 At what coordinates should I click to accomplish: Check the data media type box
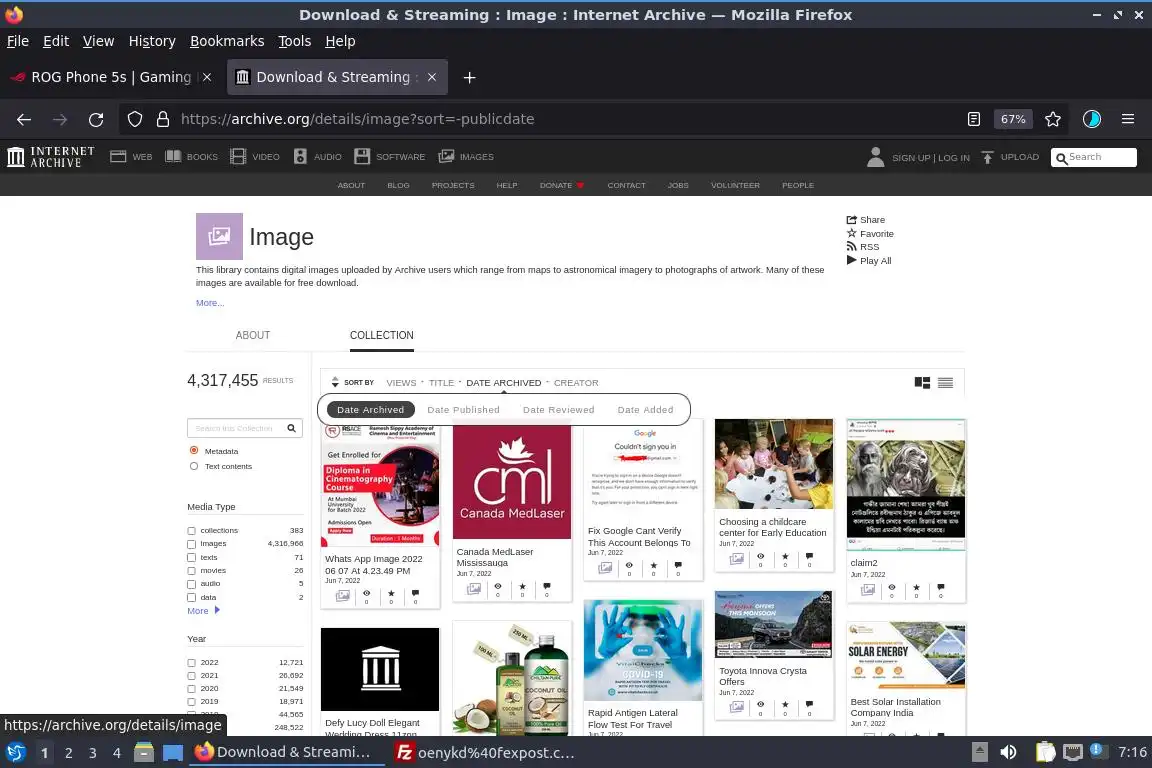coord(192,597)
